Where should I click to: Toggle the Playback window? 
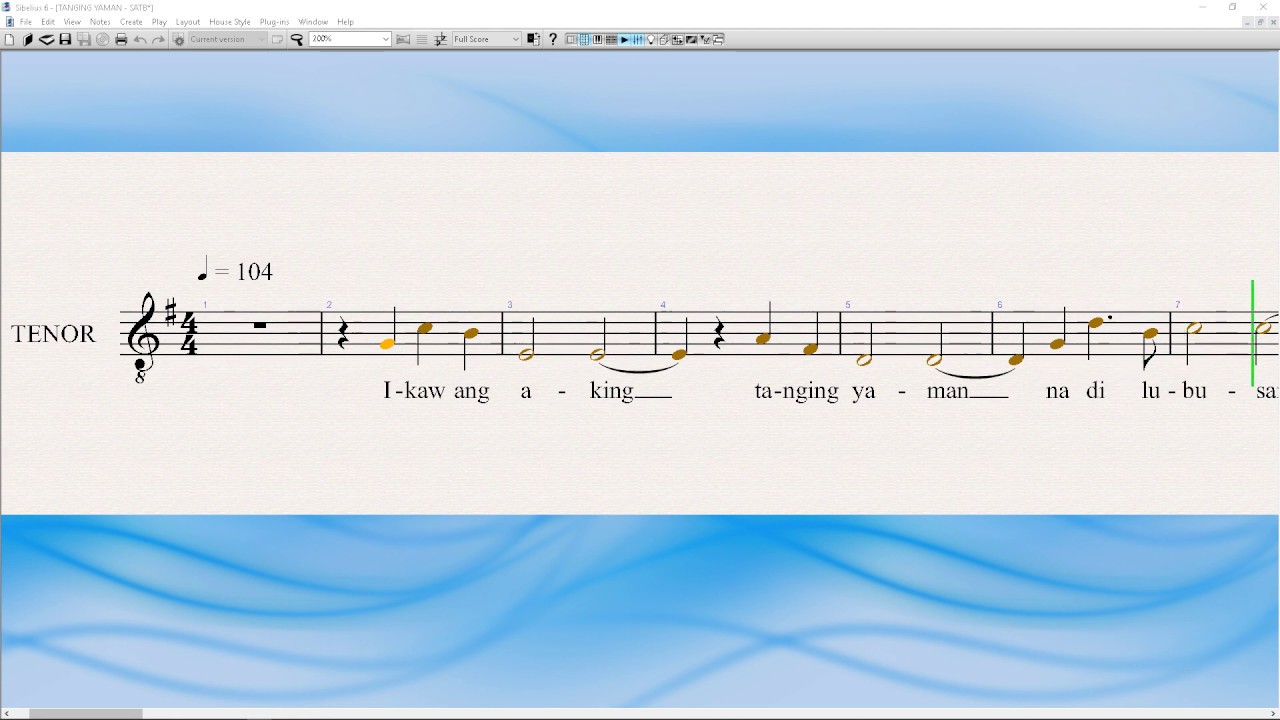click(x=624, y=39)
